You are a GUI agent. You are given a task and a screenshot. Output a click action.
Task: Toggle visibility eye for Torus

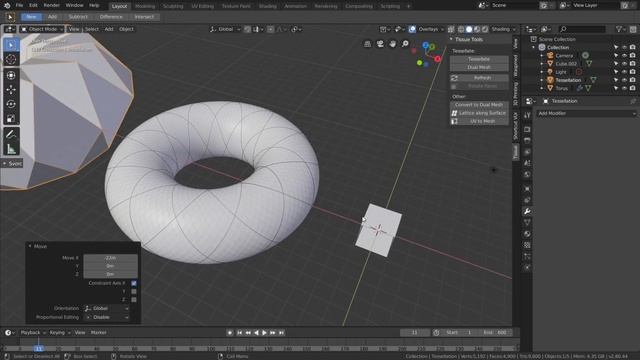click(x=624, y=88)
